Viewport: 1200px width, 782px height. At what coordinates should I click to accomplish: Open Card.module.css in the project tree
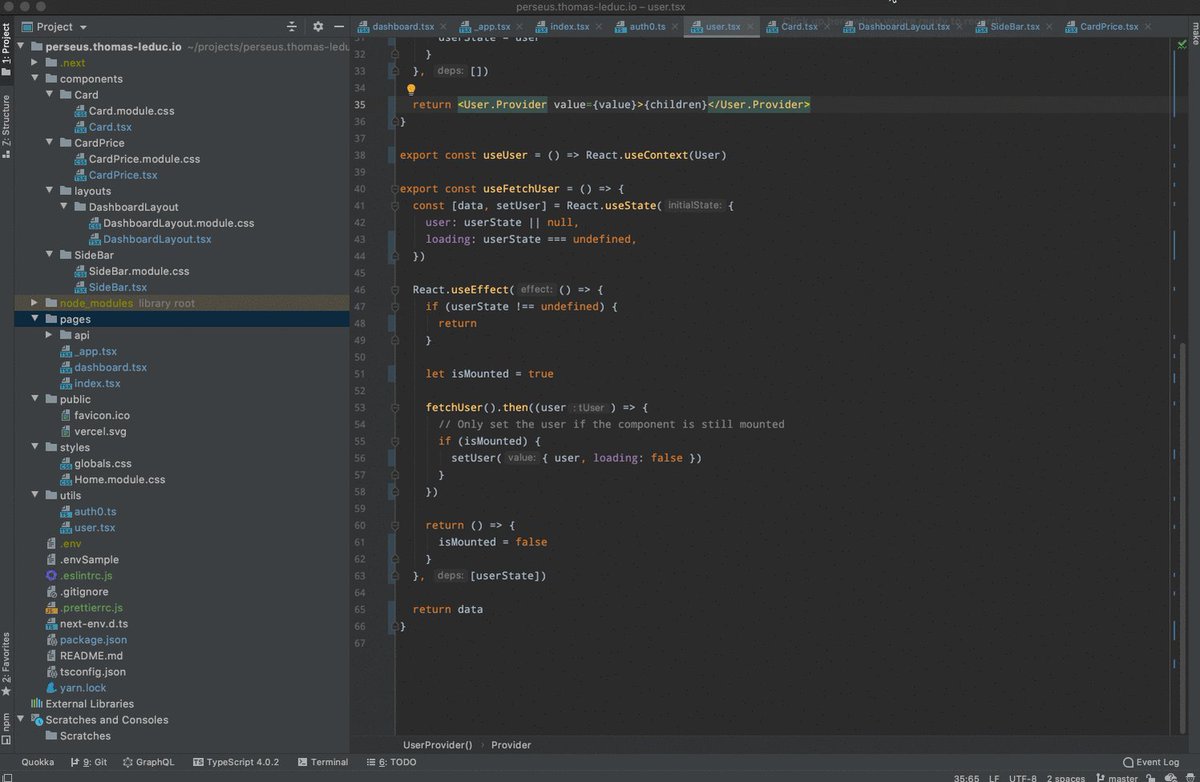click(x=124, y=111)
